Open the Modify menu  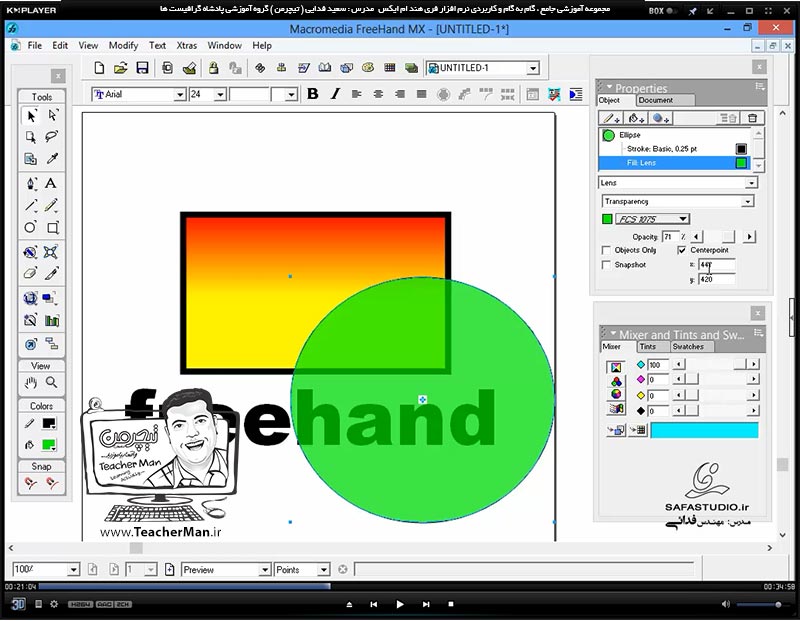(x=123, y=45)
